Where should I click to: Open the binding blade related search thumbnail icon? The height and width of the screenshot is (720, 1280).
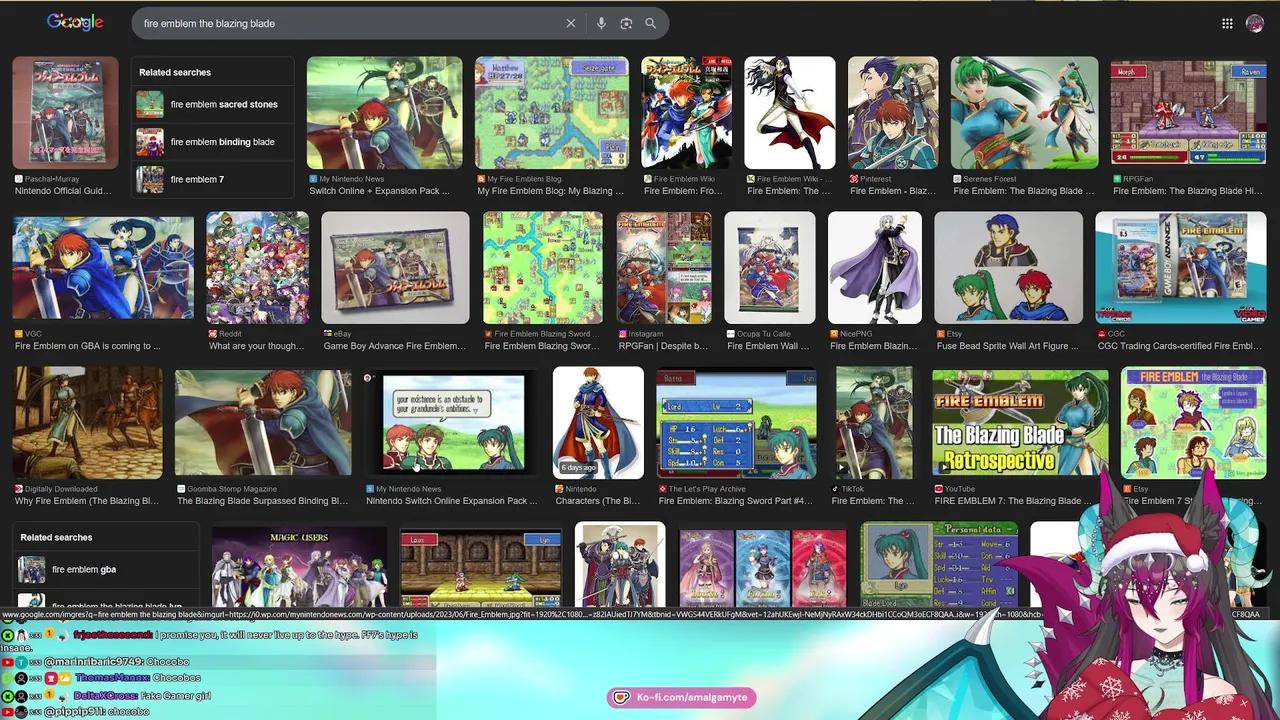click(x=150, y=142)
